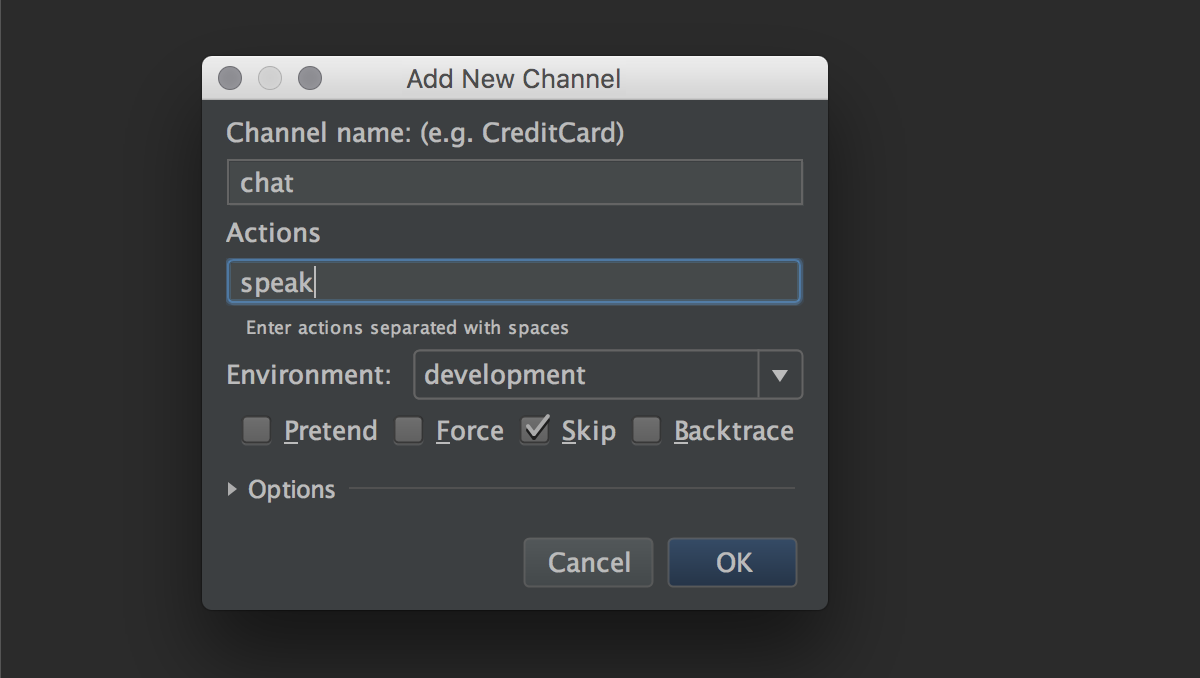Focus the Actions text field
The height and width of the screenshot is (678, 1200).
(x=514, y=282)
